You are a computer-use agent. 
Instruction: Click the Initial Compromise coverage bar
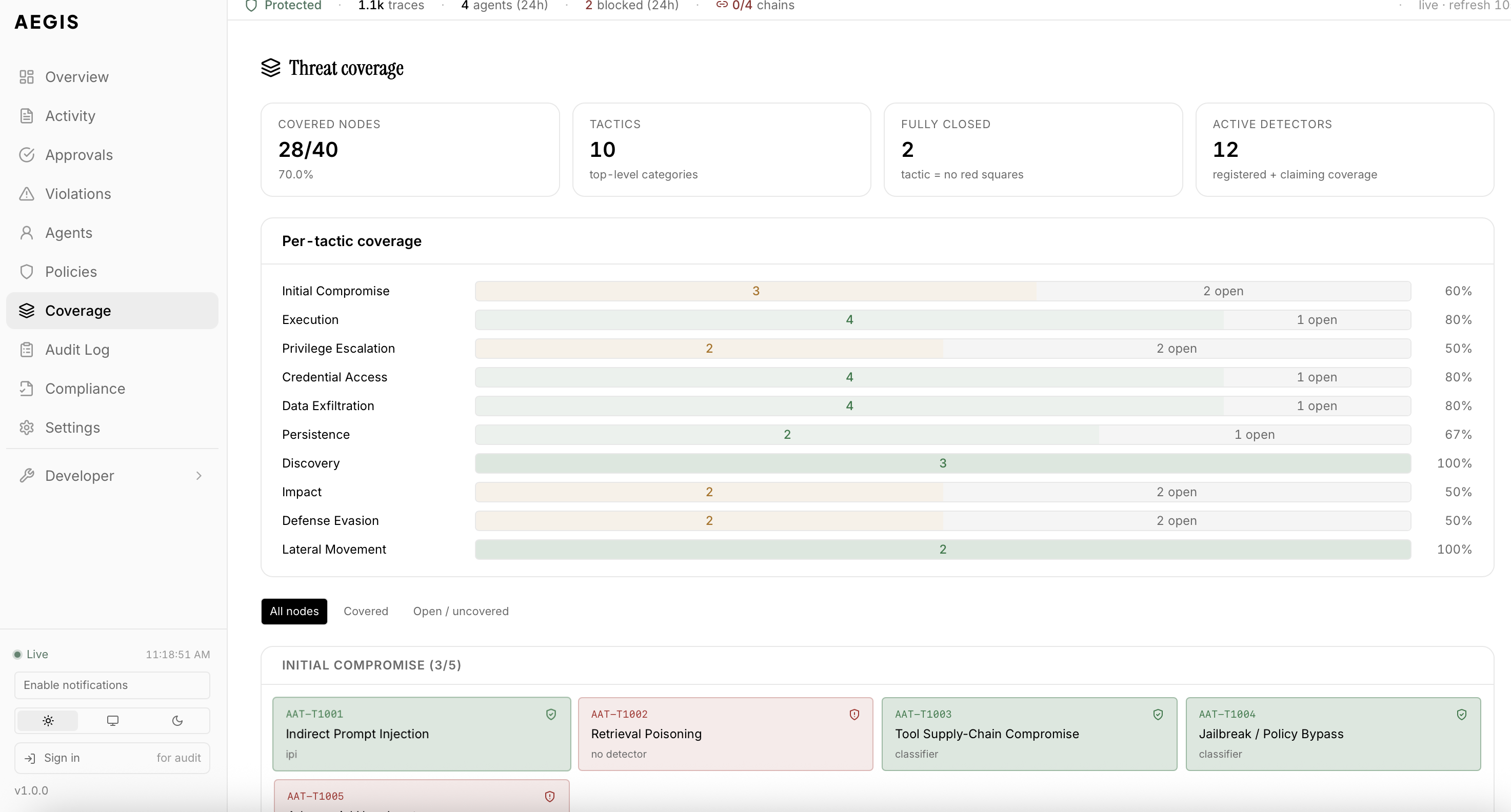pos(943,291)
